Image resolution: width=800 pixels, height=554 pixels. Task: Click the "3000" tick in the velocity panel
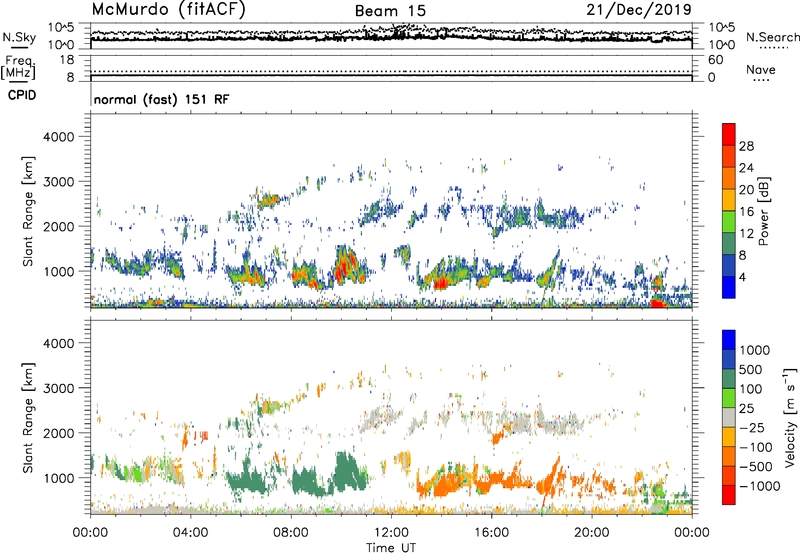59,388
